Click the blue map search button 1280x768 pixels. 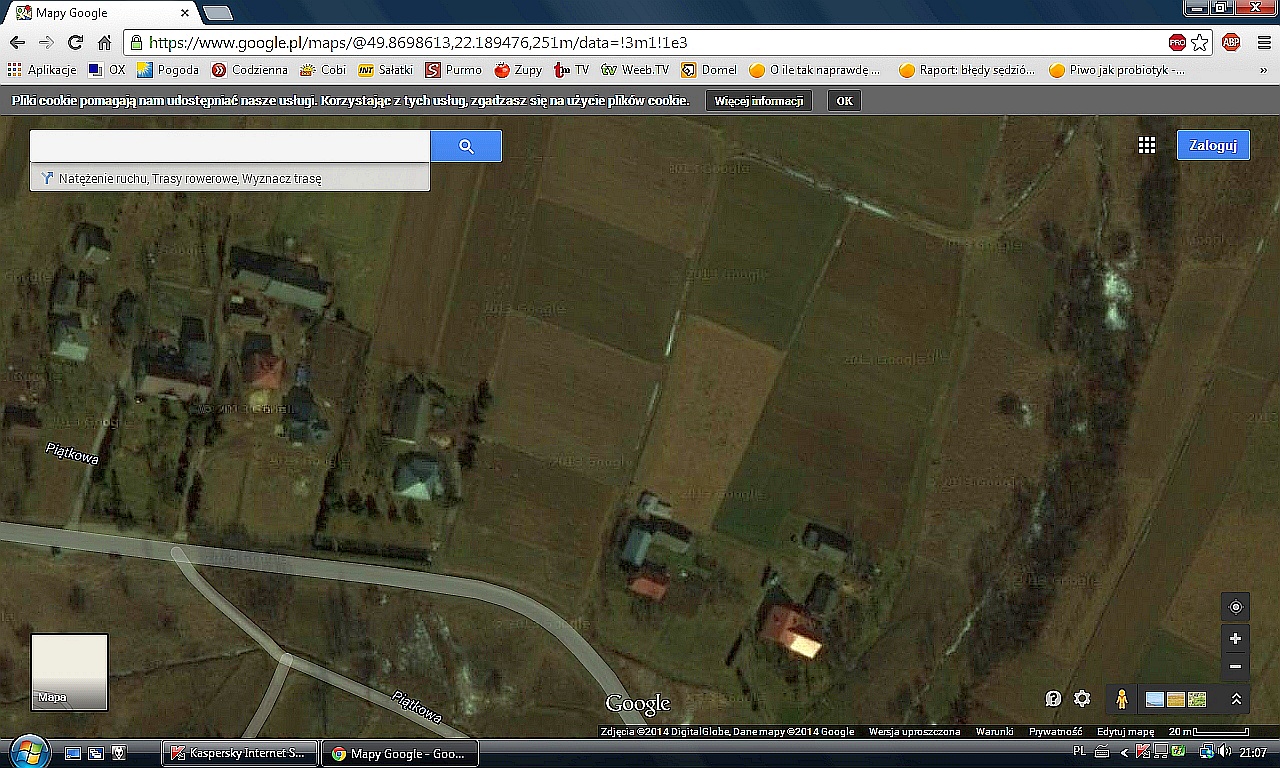(x=466, y=146)
